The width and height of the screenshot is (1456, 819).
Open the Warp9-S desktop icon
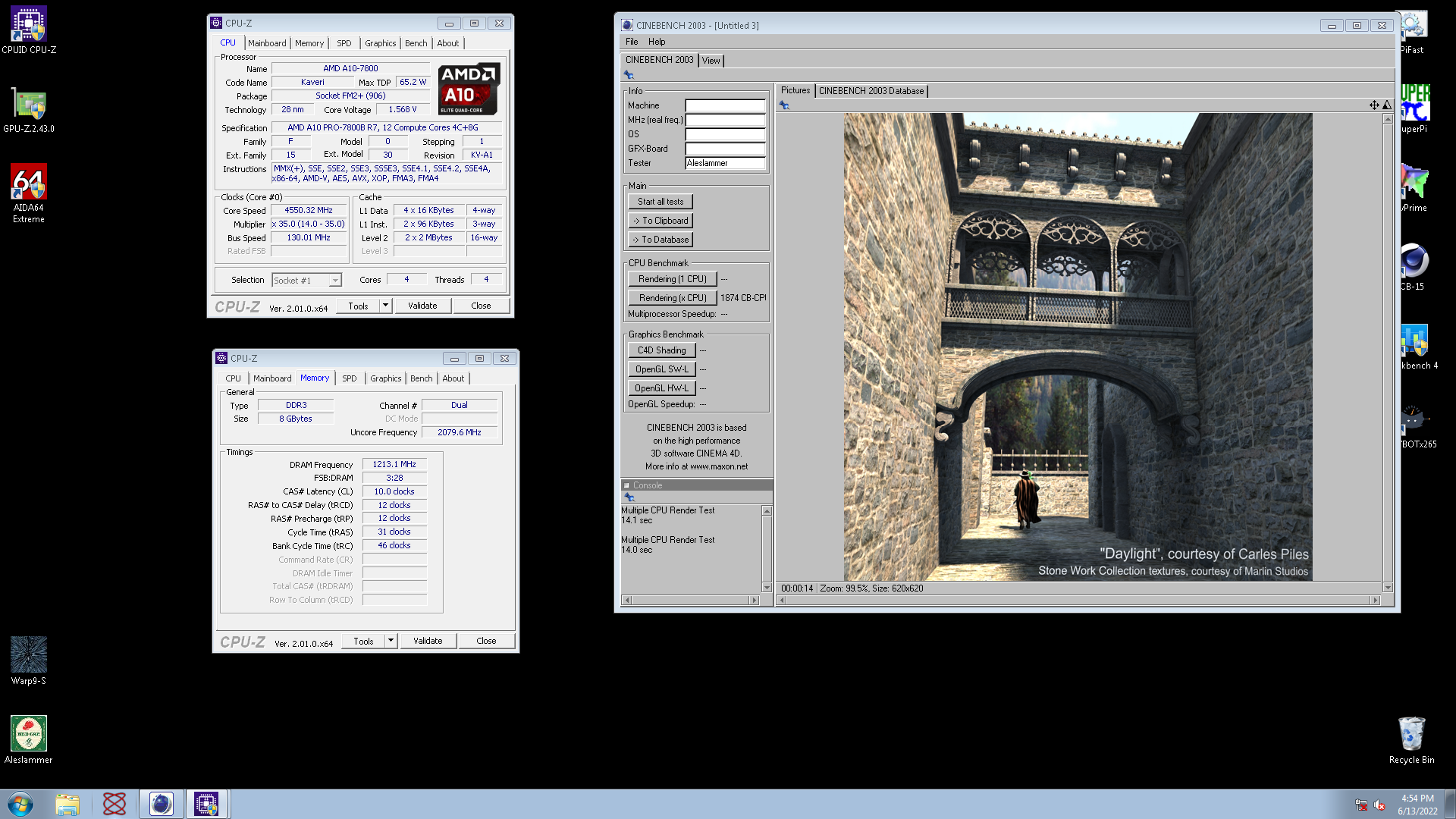click(29, 661)
